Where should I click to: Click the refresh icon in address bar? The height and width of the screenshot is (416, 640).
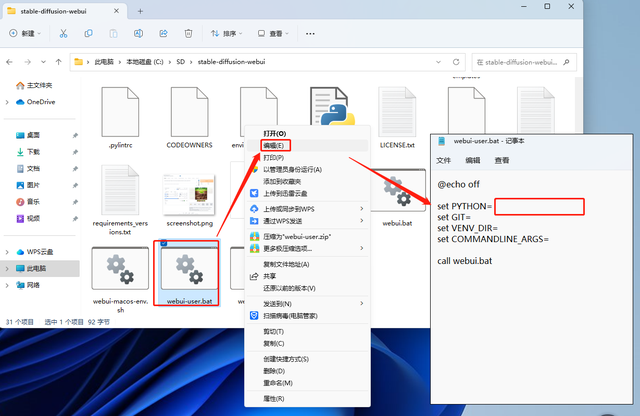coord(456,62)
